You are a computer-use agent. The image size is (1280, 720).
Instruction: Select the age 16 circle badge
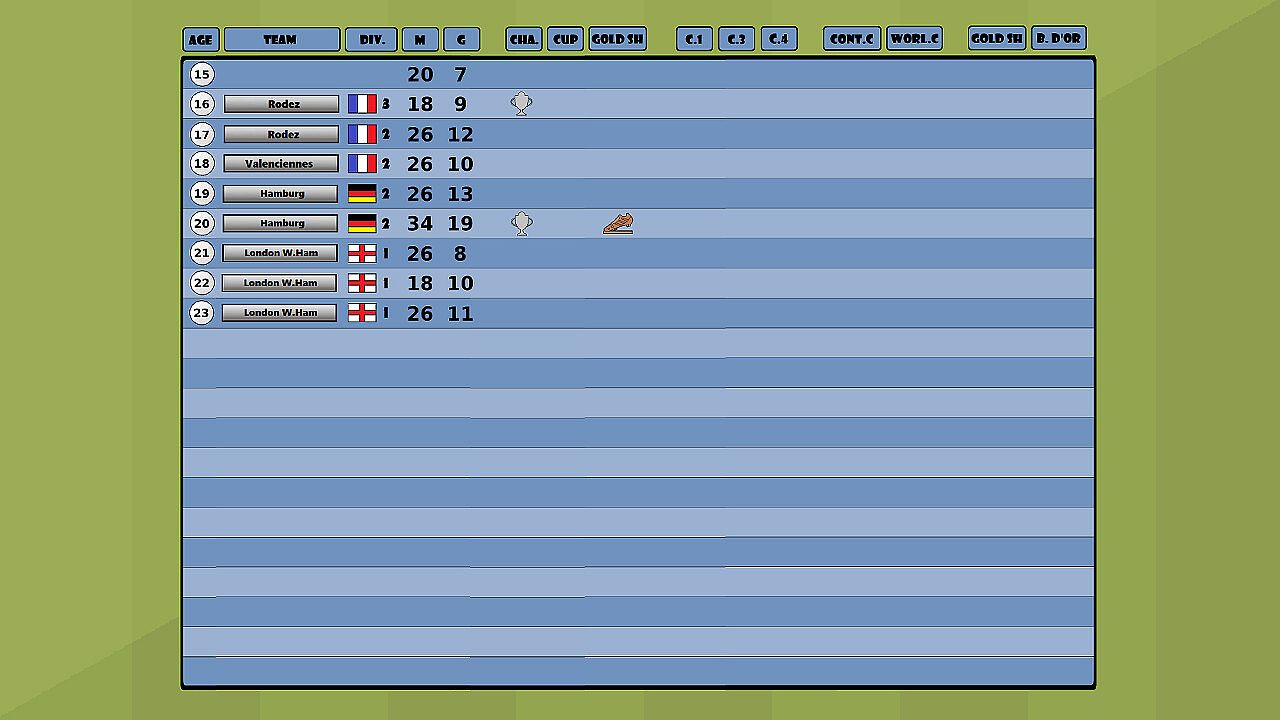click(202, 104)
